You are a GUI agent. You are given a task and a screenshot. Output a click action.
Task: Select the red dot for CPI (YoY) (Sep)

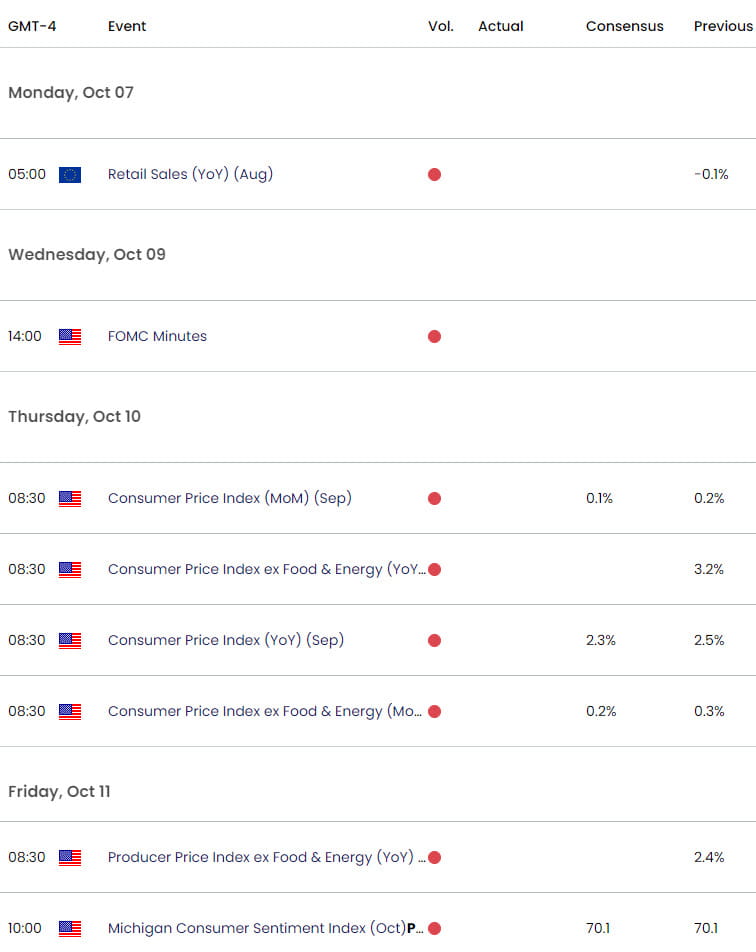point(434,640)
